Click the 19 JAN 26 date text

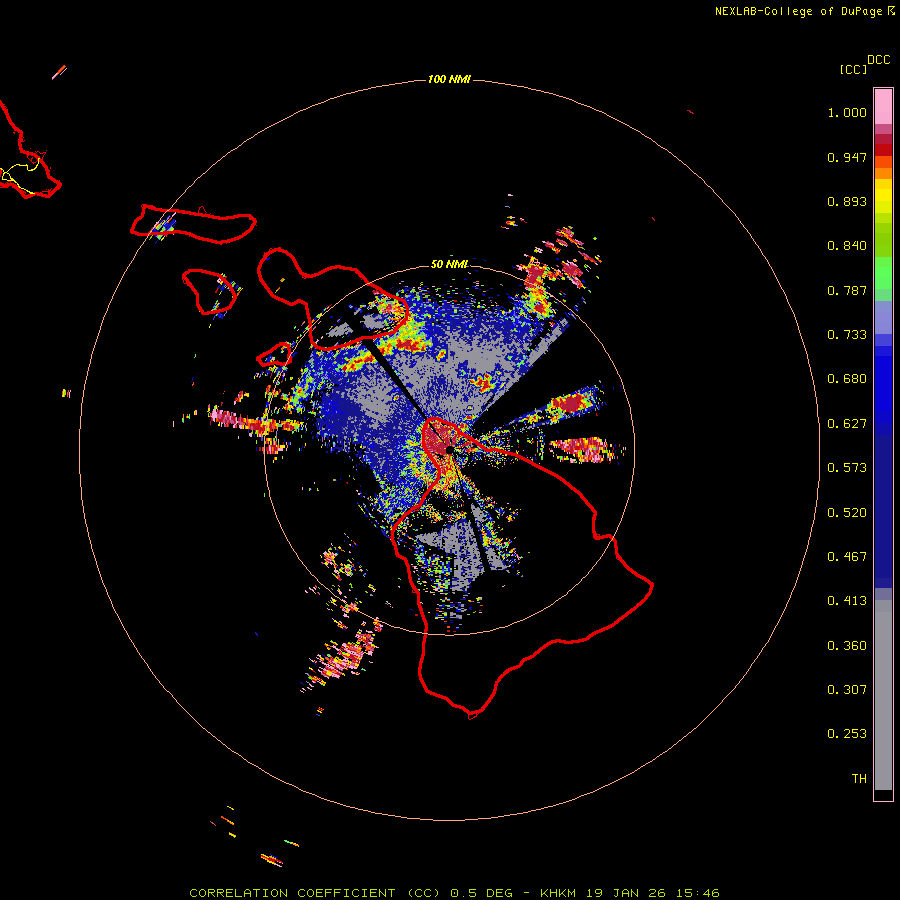click(624, 893)
